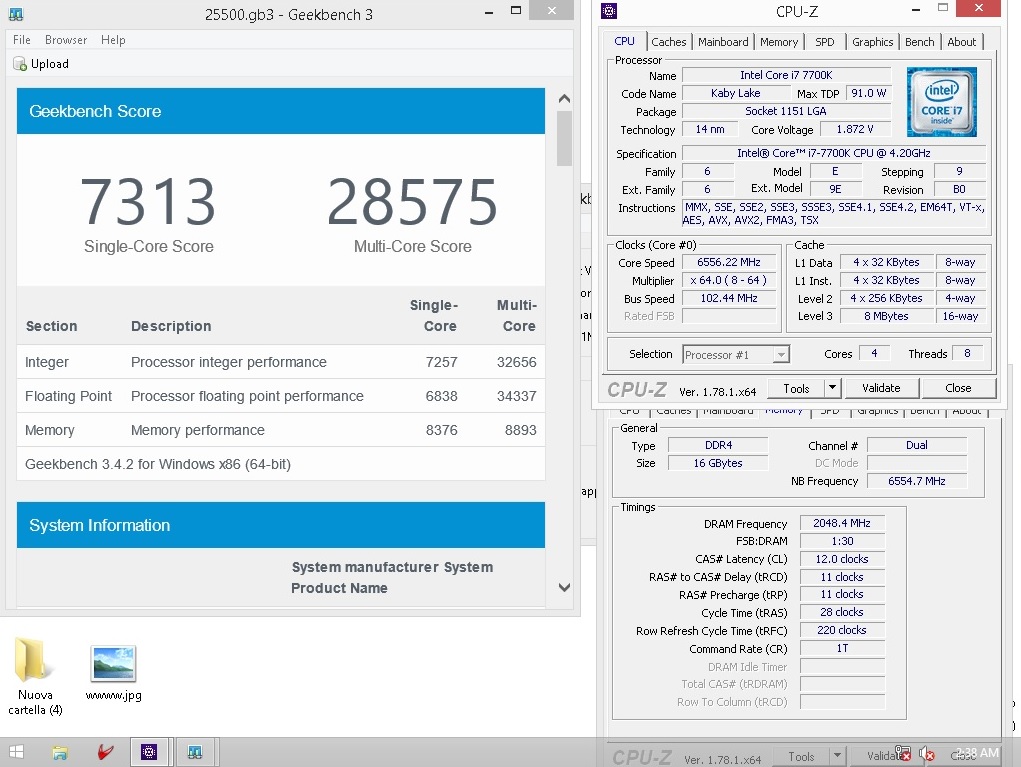Viewport: 1021px width, 767px height.
Task: Click the CPU-Z window title icon
Action: point(609,10)
